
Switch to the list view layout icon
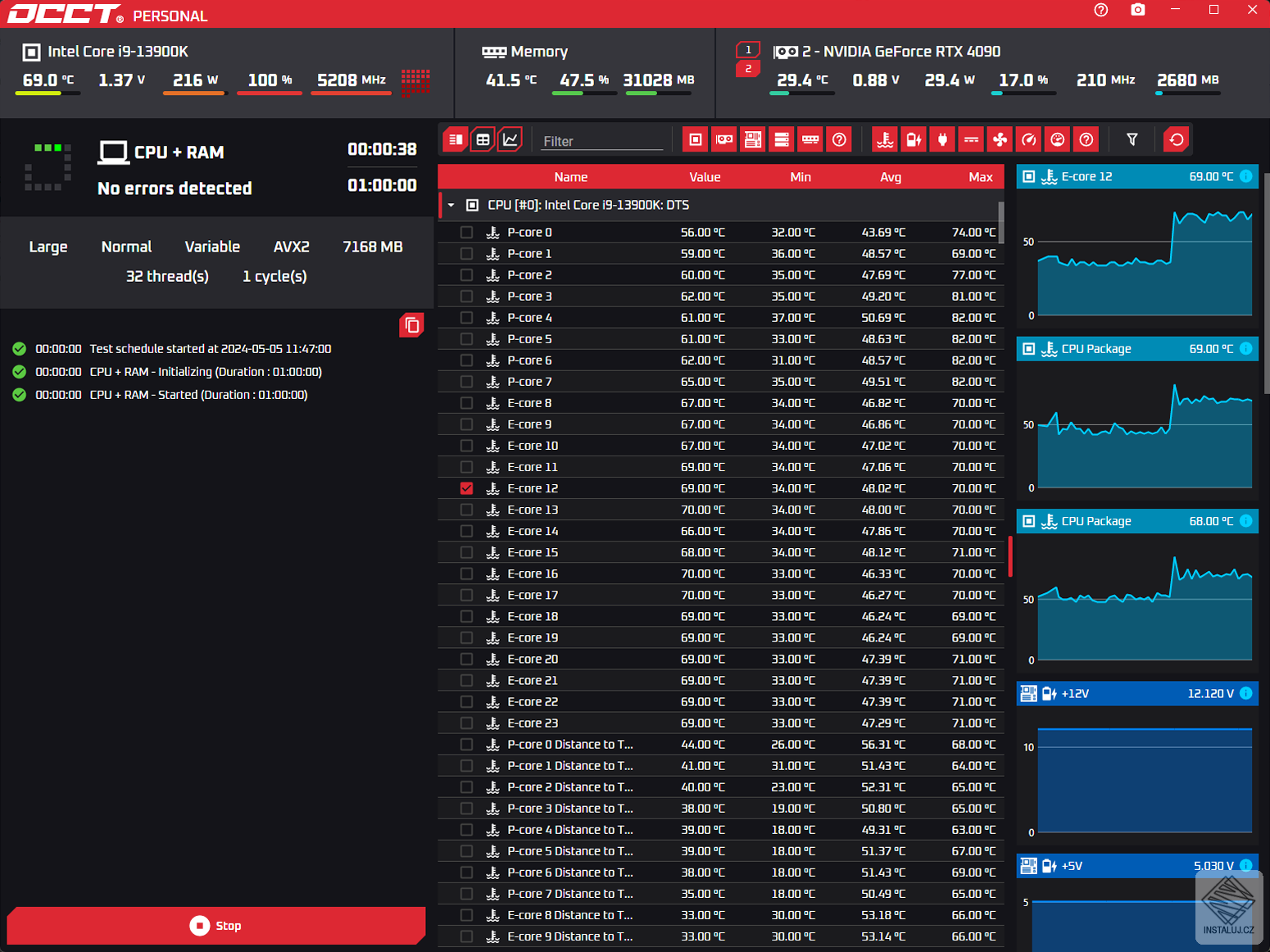[456, 139]
